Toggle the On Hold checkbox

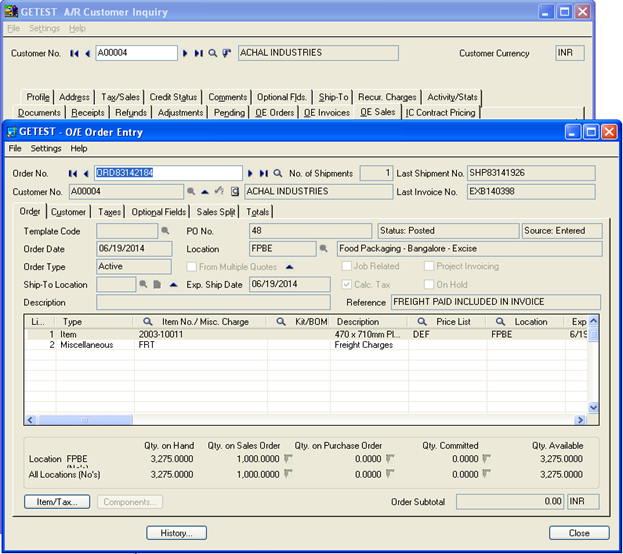[428, 285]
